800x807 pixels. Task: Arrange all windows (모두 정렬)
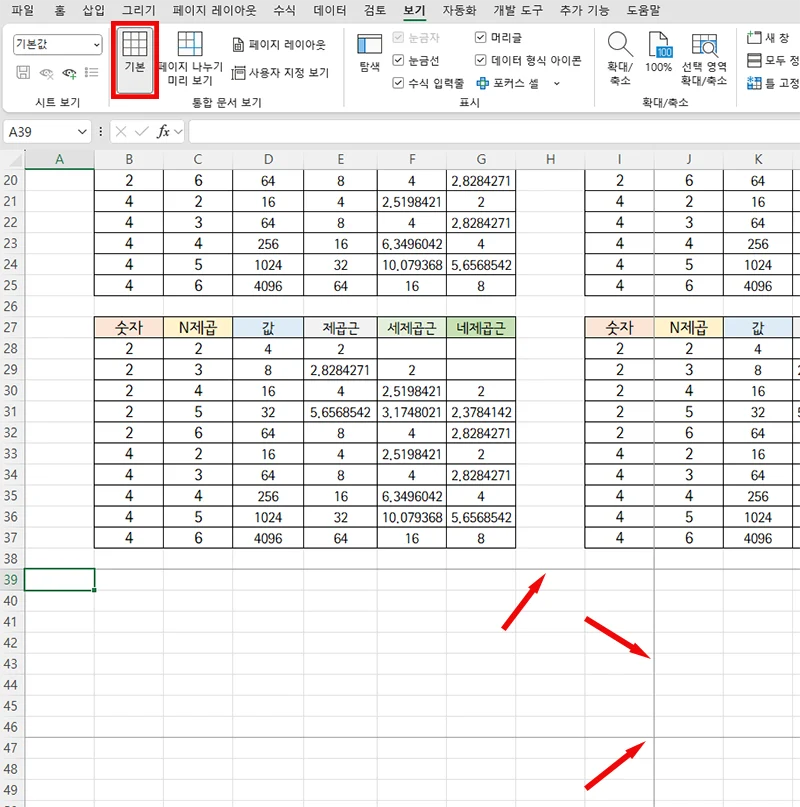pyautogui.click(x=772, y=60)
